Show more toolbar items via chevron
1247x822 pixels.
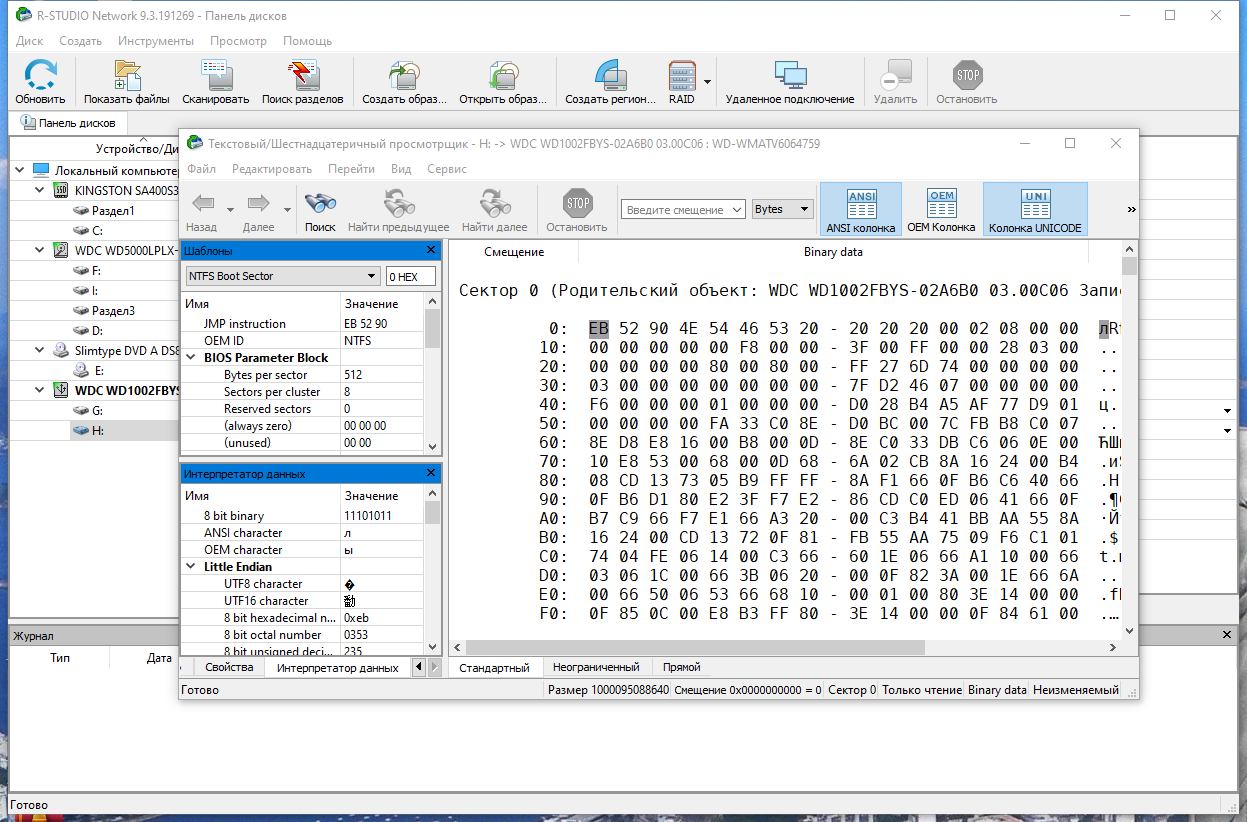[x=1132, y=209]
